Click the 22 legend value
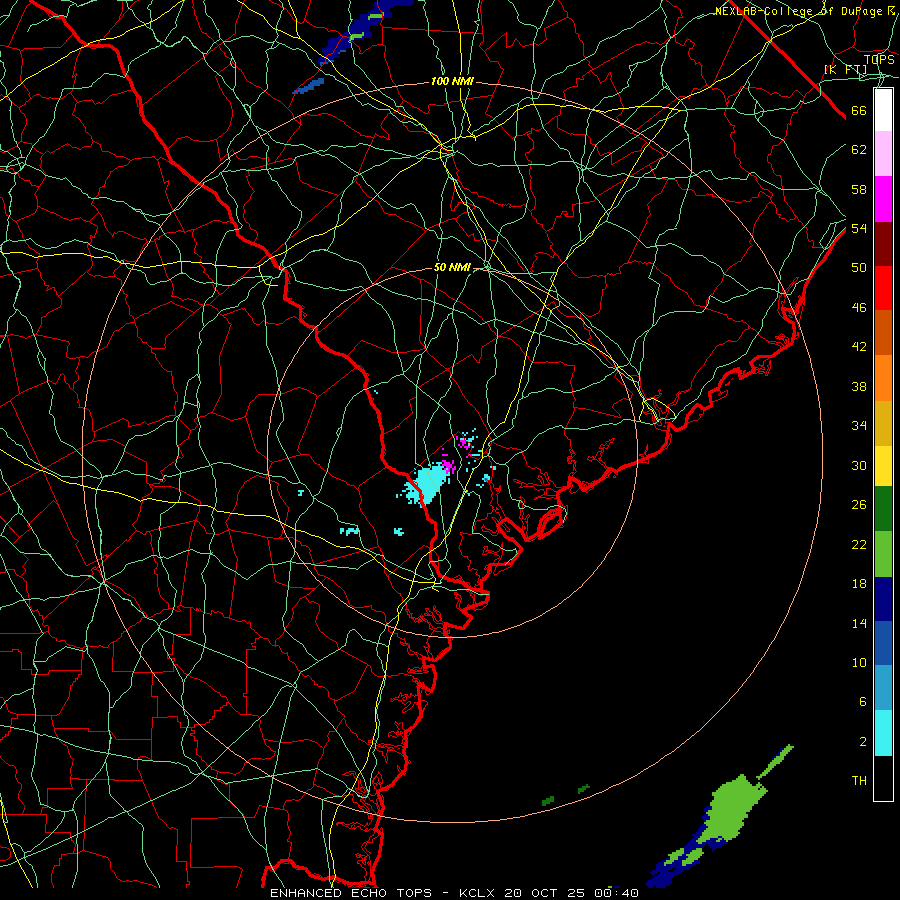 859,544
